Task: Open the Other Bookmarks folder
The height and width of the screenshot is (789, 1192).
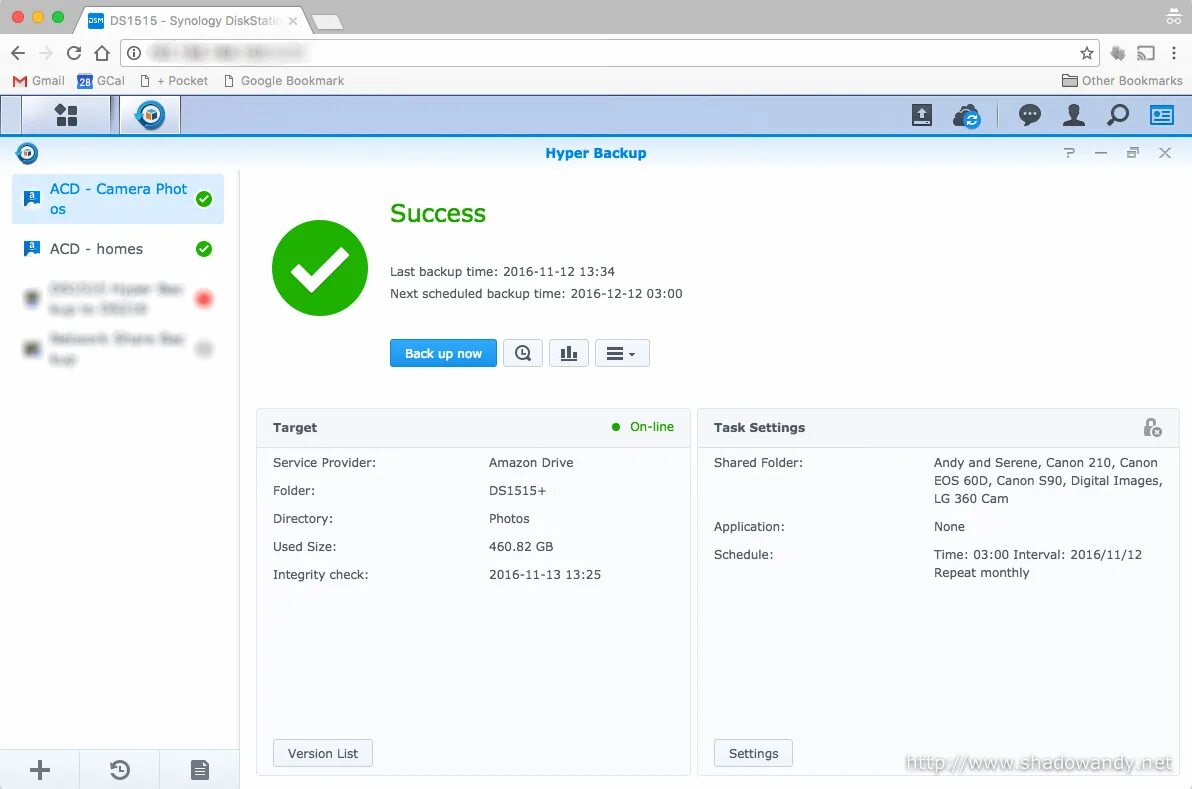Action: click(1122, 81)
